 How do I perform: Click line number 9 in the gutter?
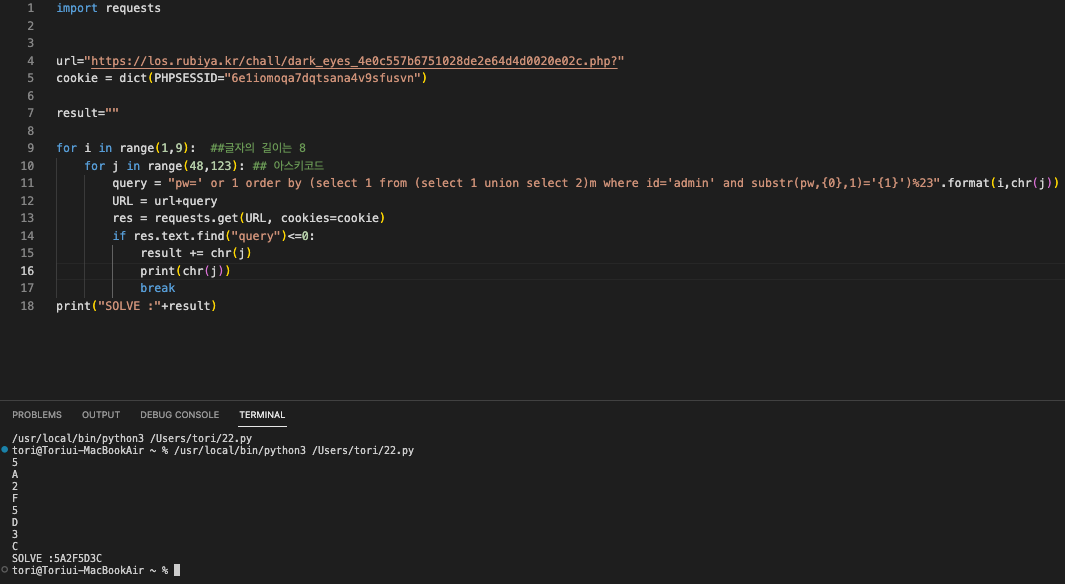pos(31,148)
